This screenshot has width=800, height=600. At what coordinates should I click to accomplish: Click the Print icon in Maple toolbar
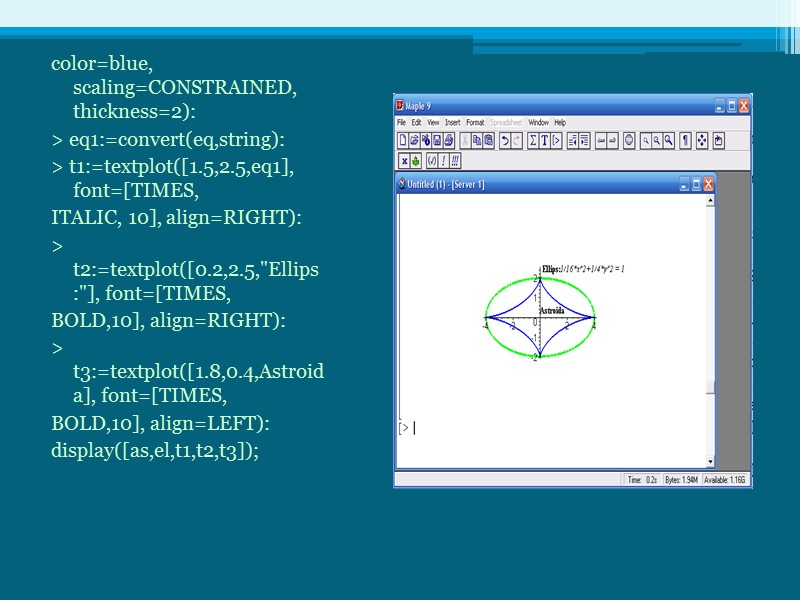click(x=449, y=140)
